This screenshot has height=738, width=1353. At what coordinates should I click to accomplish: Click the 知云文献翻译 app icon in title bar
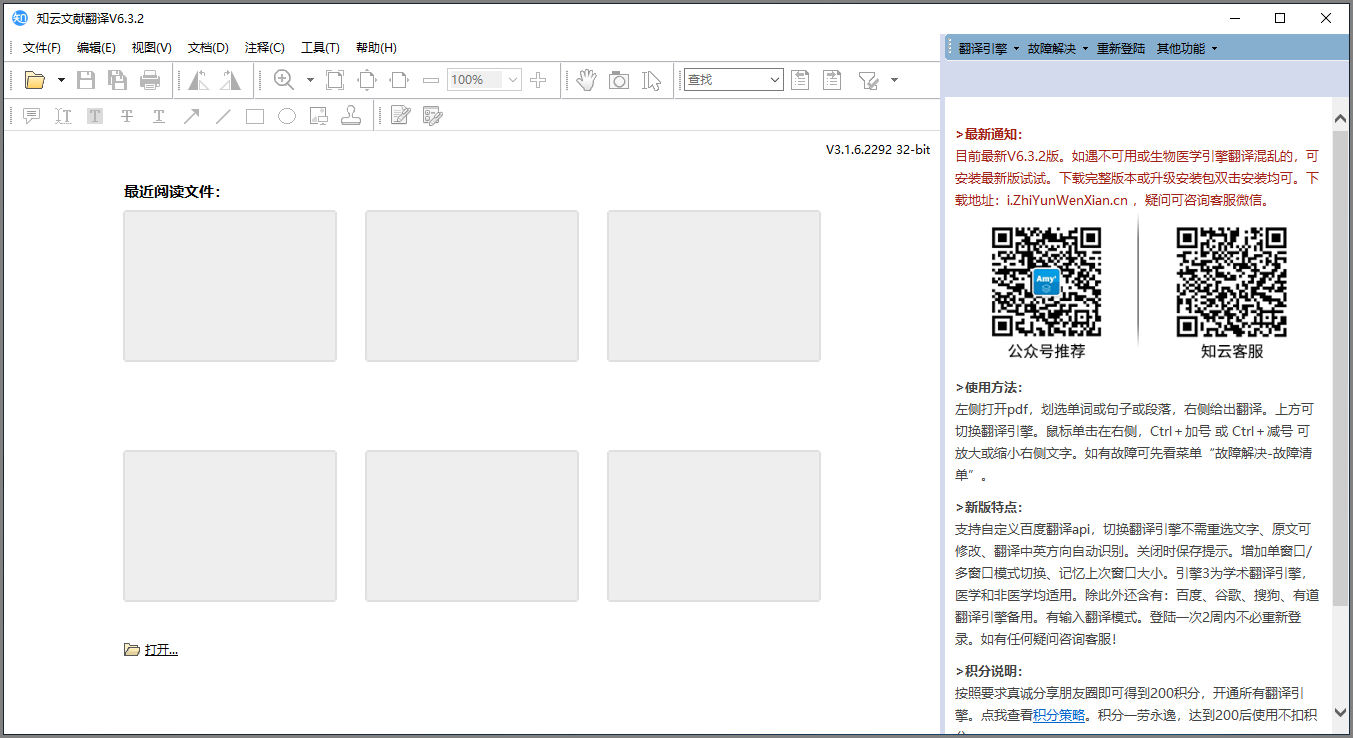pyautogui.click(x=19, y=18)
